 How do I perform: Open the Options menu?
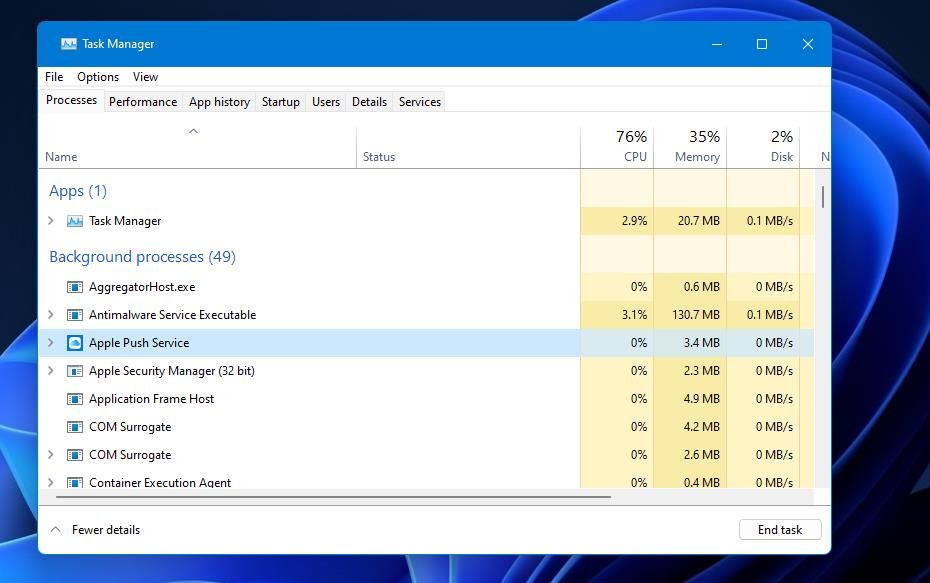coord(97,77)
